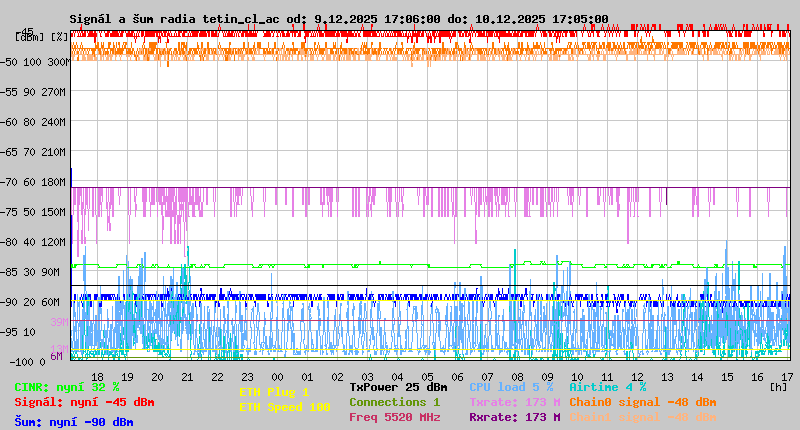The image size is (800, 430).
Task: Click the '-50 100 300M' y-axis label
Action: coord(35,62)
